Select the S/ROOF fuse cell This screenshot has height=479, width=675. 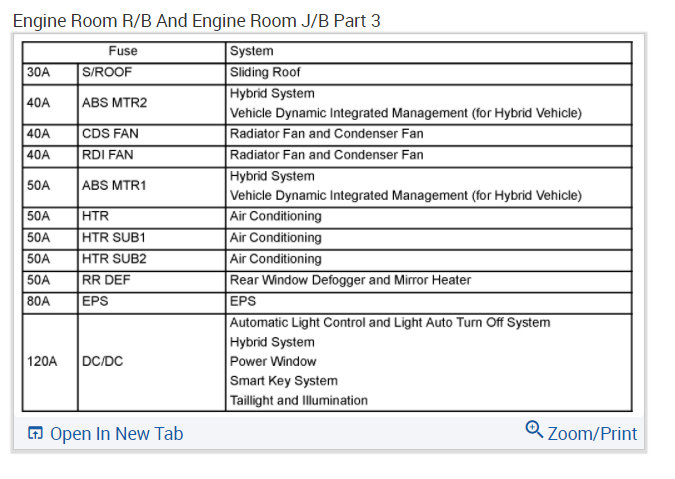point(107,73)
